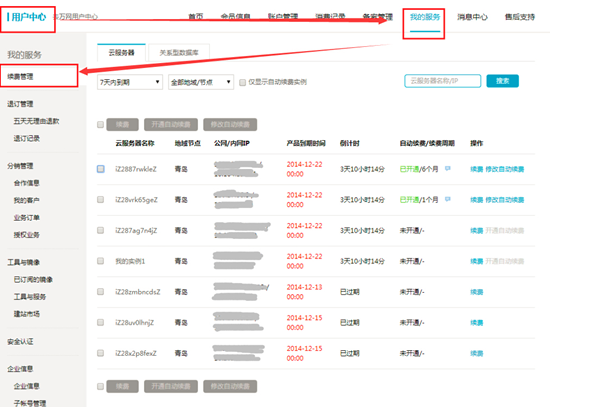
Task: Tick checkbox for server iZ2887rwkleZ
Action: pos(100,169)
